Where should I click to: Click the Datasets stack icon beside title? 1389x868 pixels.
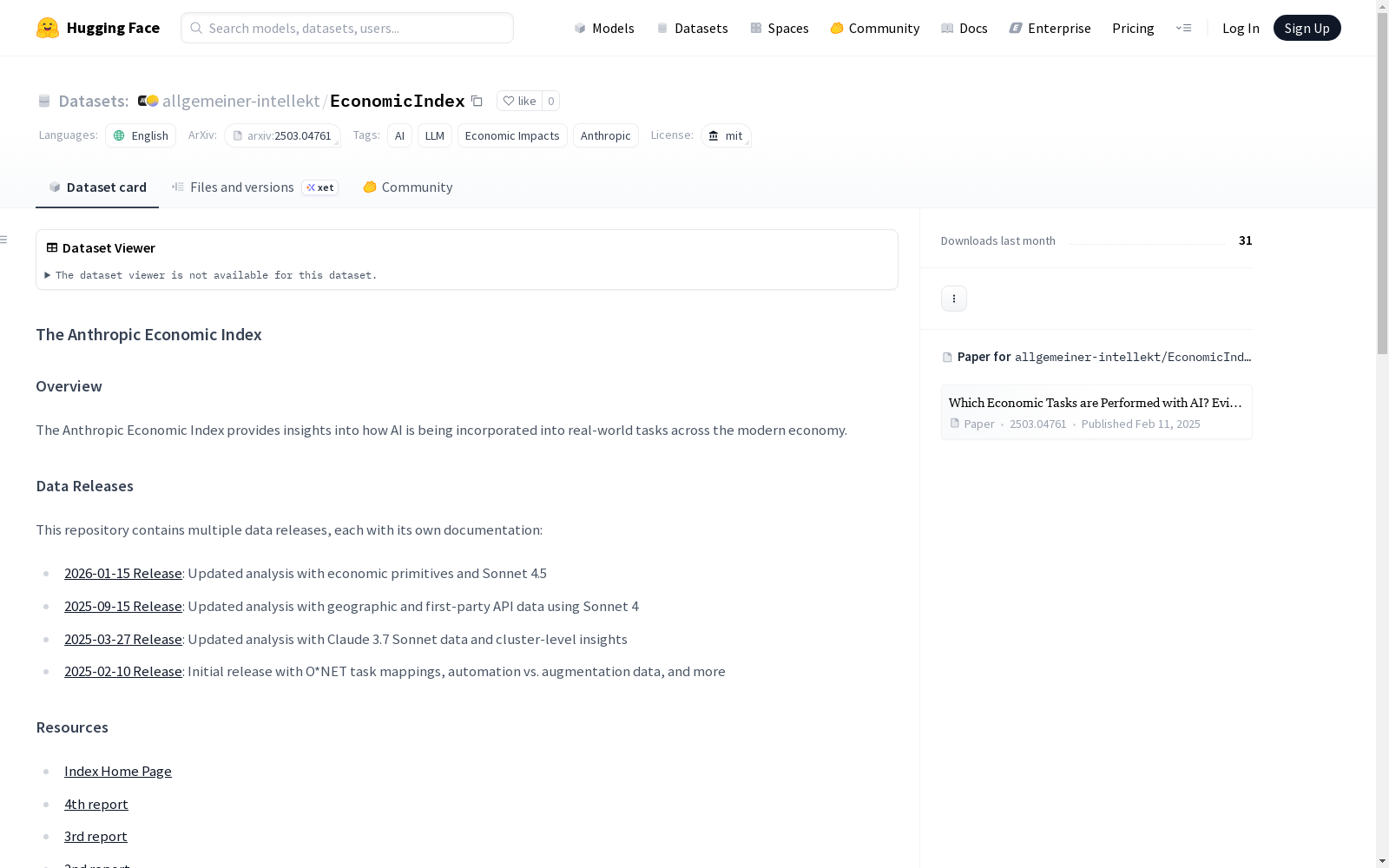tap(44, 101)
